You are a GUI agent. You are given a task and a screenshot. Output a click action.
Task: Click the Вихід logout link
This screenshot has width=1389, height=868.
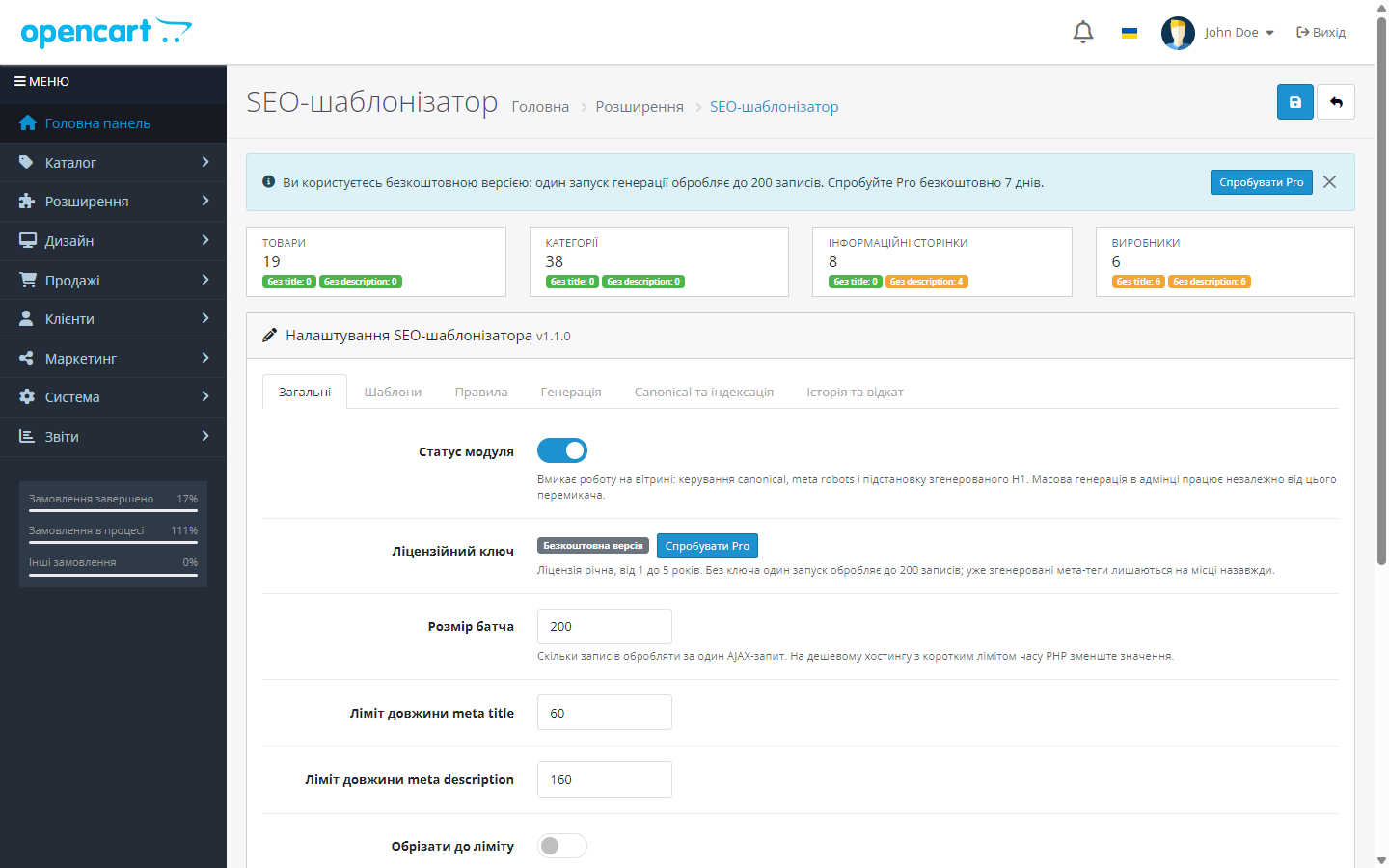[x=1321, y=33]
